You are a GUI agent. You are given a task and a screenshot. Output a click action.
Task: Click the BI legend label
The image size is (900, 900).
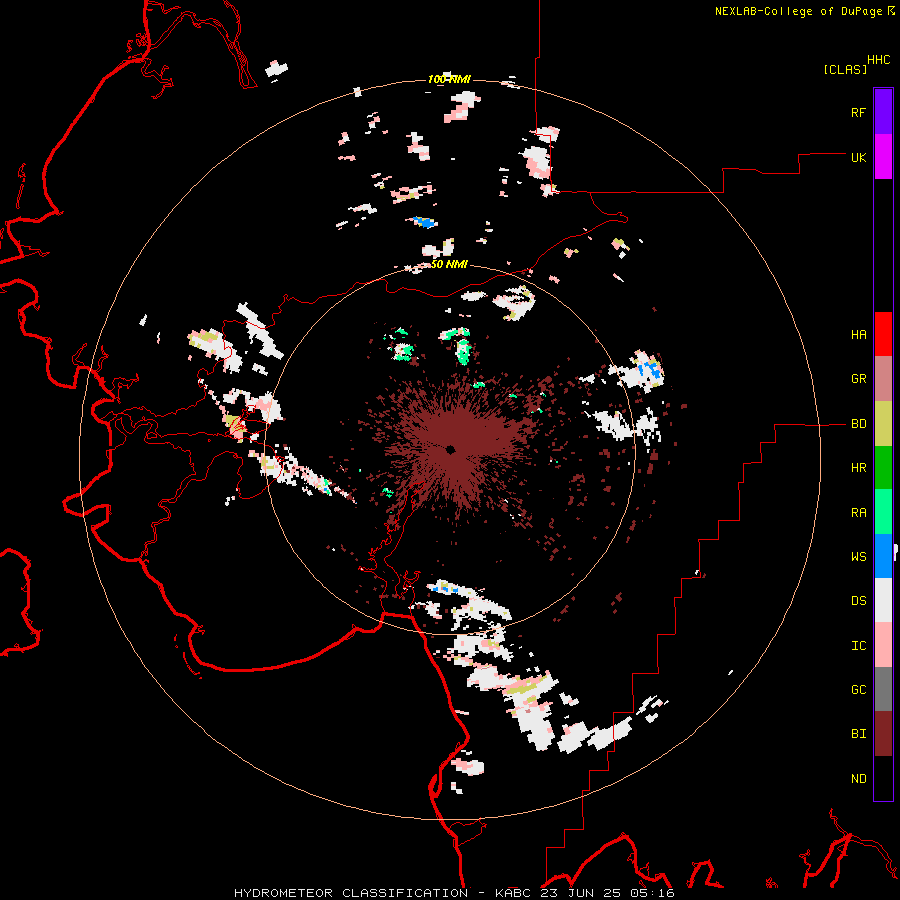(858, 734)
